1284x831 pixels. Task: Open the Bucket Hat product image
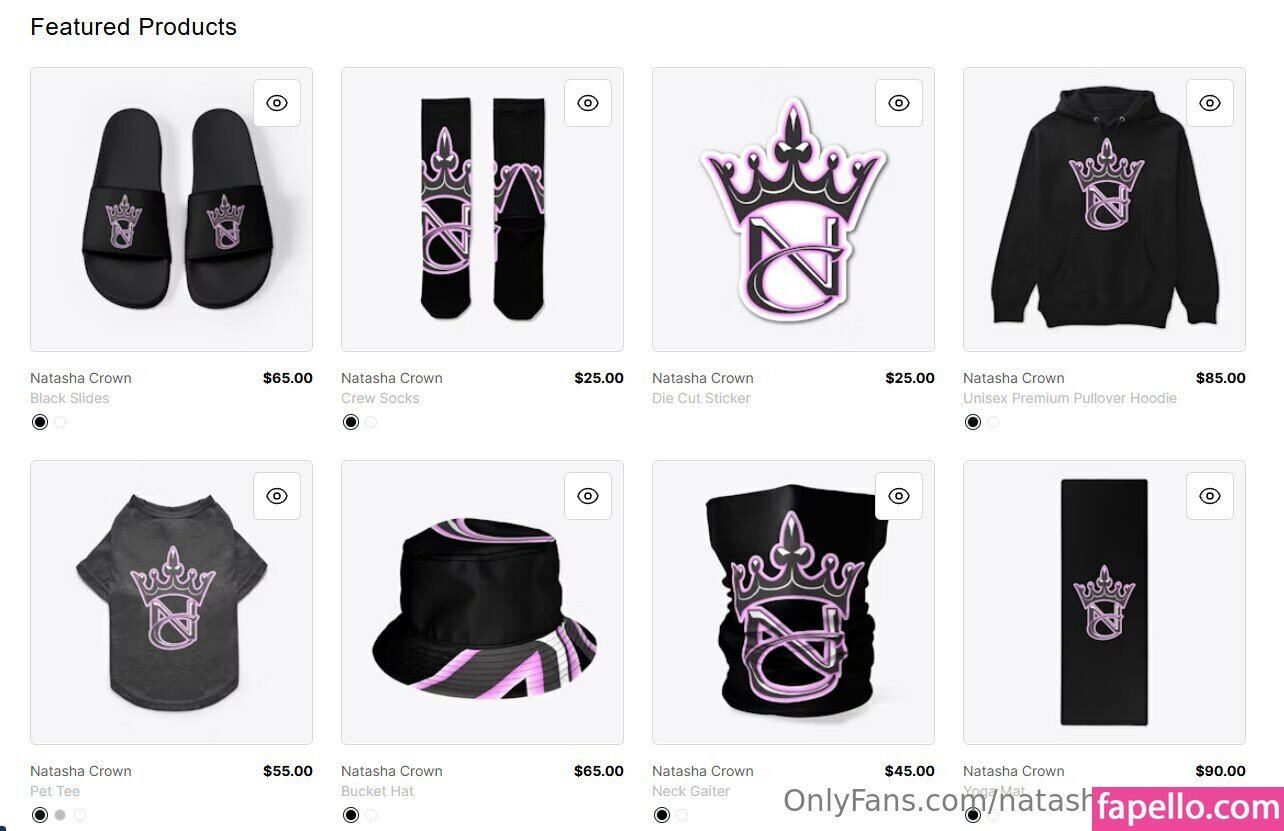(482, 602)
